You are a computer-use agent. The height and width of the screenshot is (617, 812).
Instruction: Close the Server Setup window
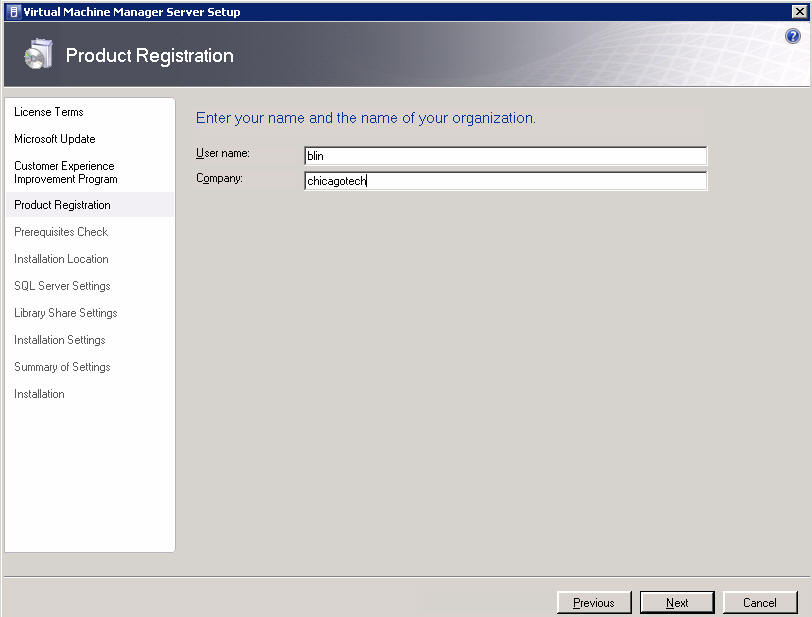coord(800,11)
